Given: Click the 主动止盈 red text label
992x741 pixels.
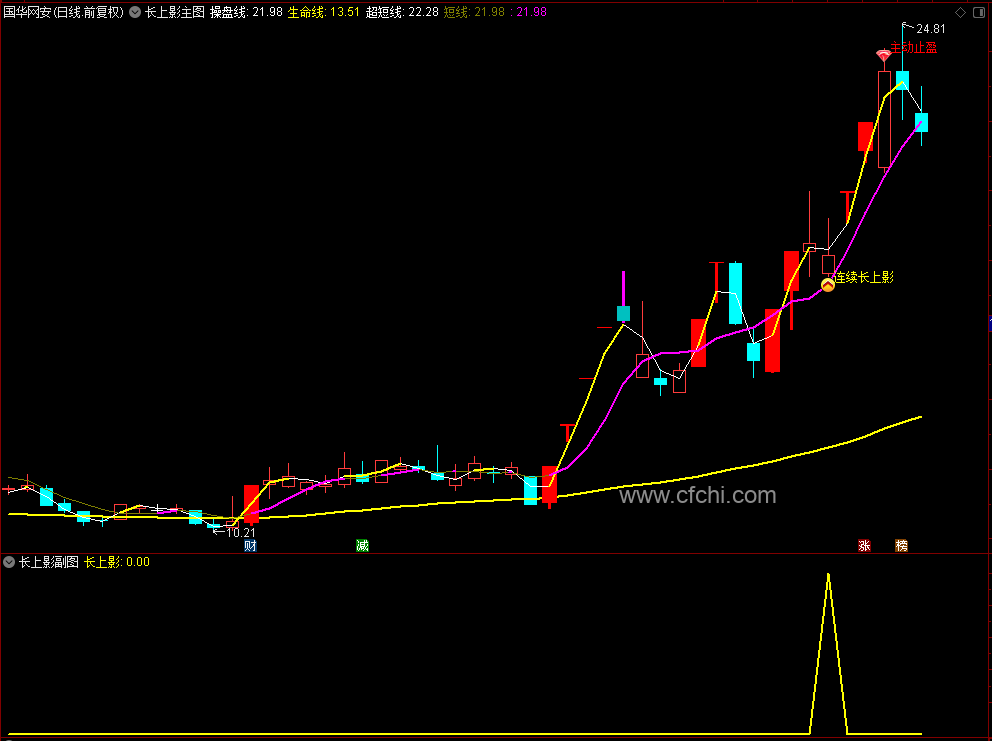Looking at the screenshot, I should (914, 47).
